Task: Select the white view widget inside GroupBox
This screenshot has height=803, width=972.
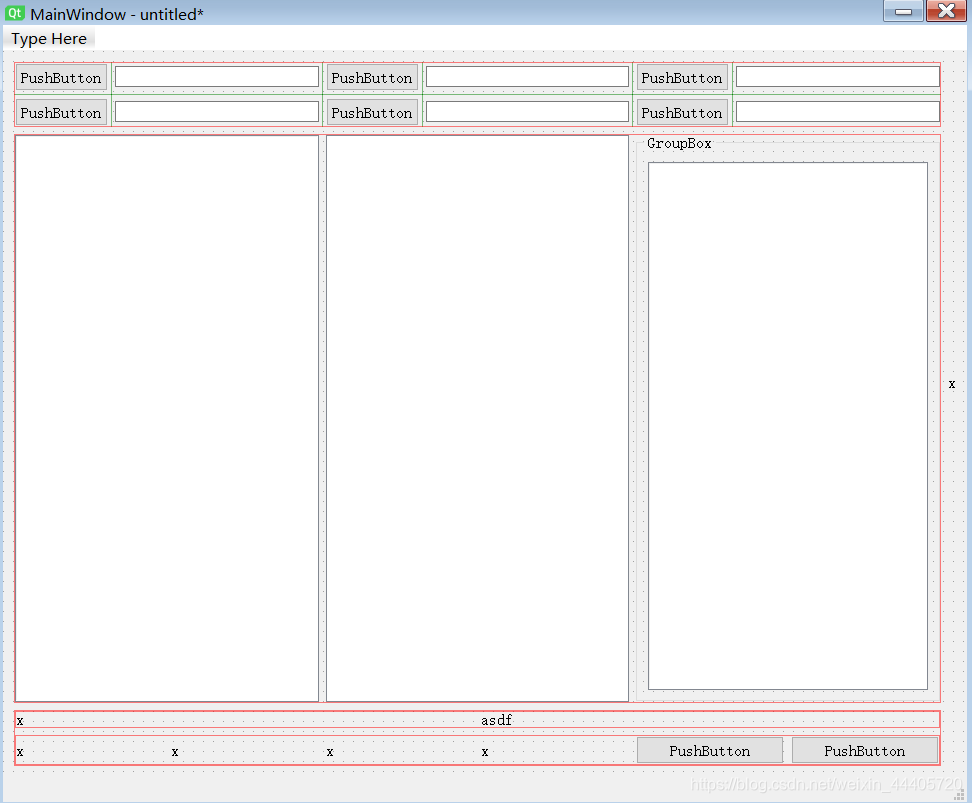Action: pos(788,426)
